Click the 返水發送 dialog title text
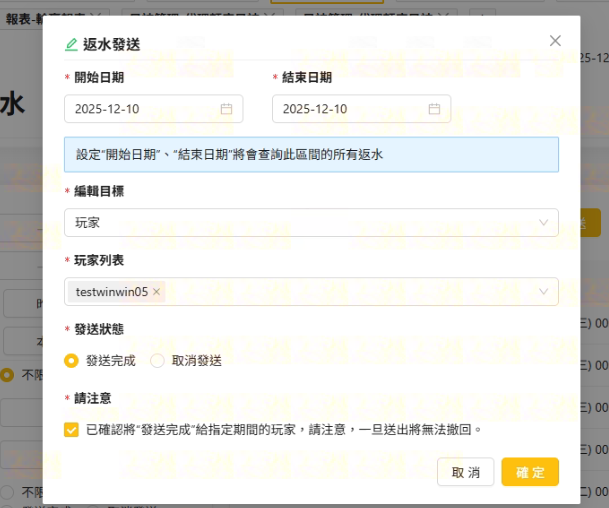Image resolution: width=609 pixels, height=508 pixels. coord(112,44)
